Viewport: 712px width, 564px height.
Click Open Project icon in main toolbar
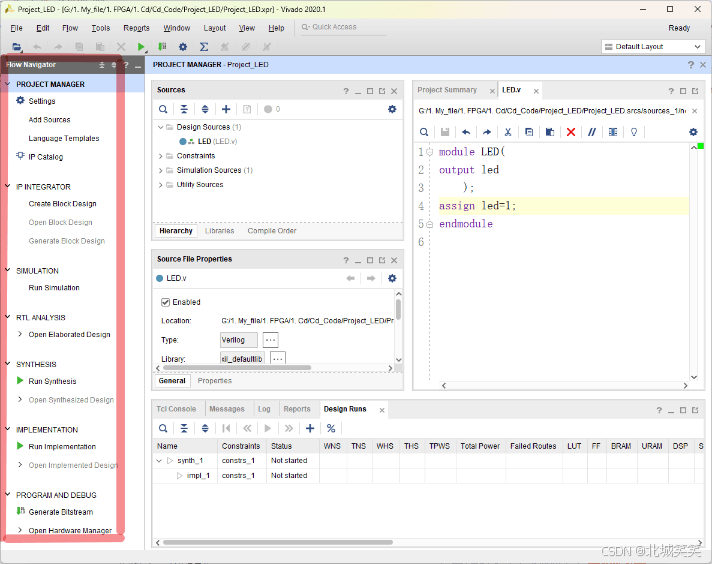(17, 46)
